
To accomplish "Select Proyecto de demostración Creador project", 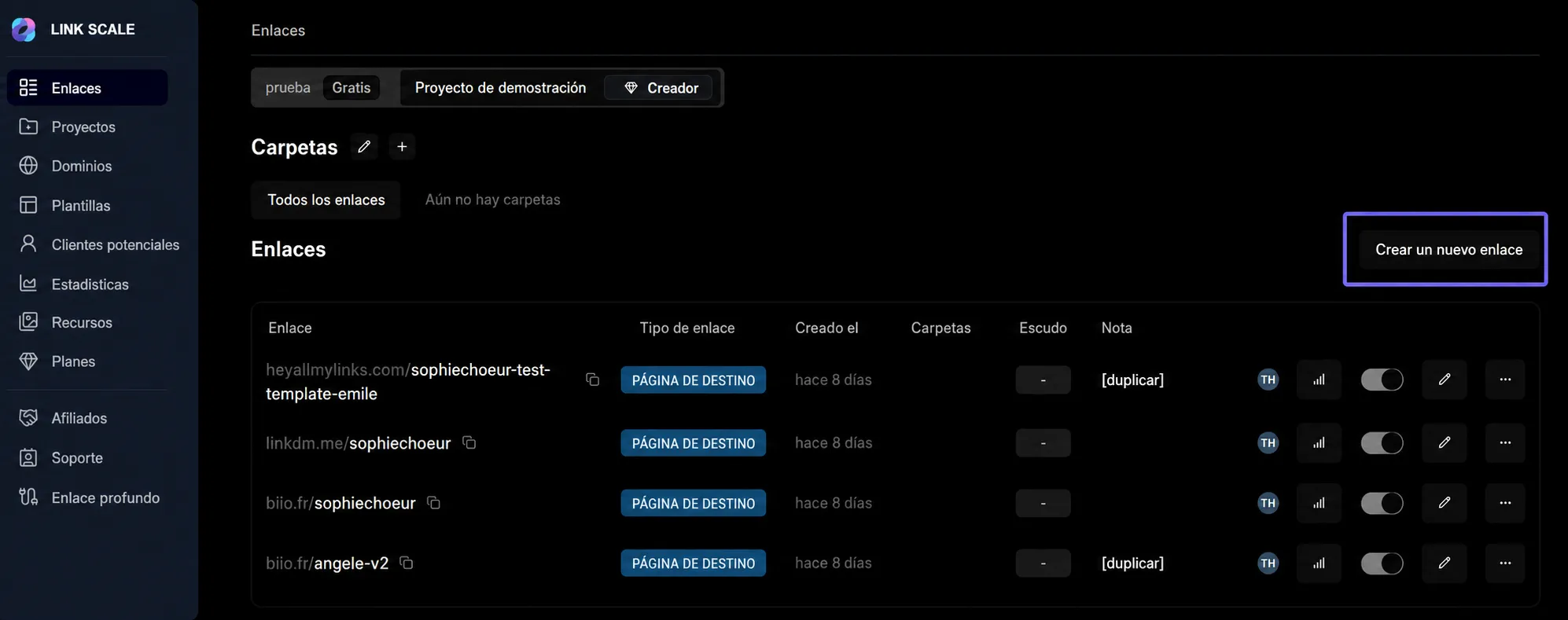I will [x=559, y=87].
